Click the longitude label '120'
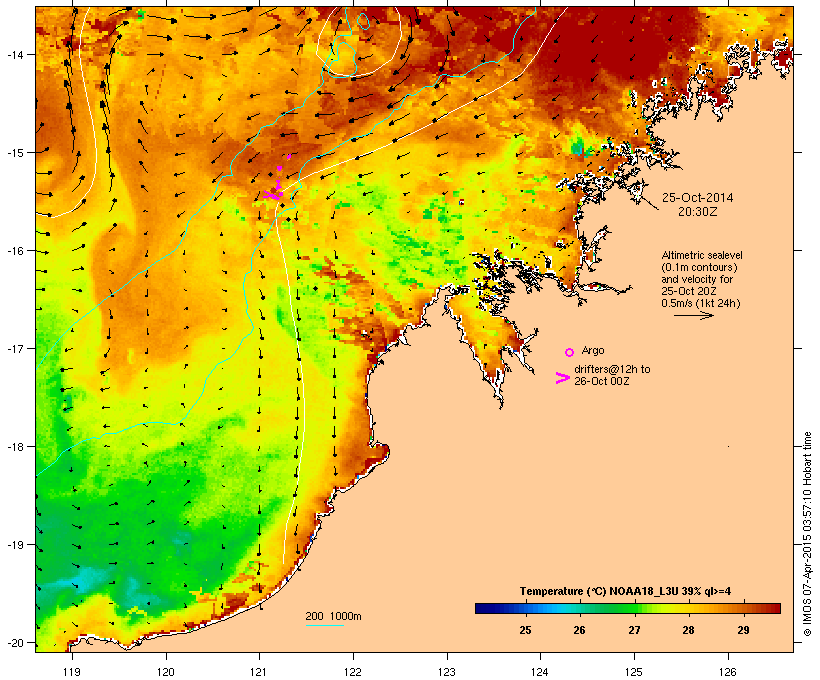 click(166, 672)
